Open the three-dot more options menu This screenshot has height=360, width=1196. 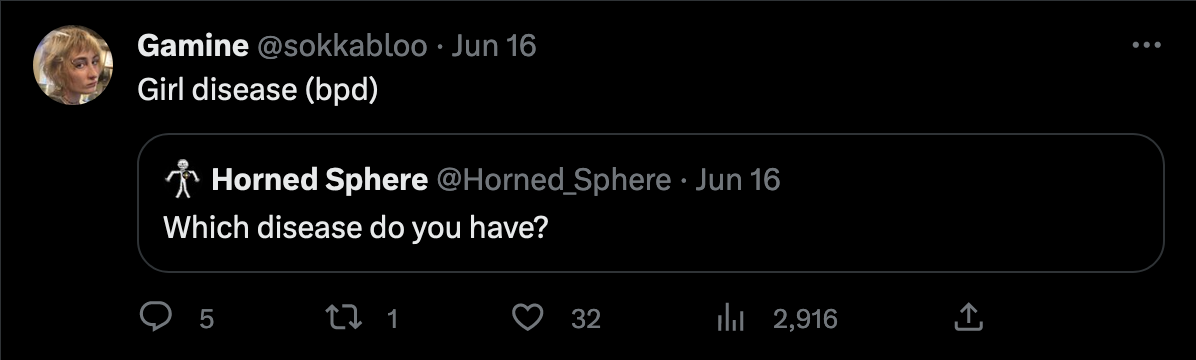pyautogui.click(x=1146, y=46)
